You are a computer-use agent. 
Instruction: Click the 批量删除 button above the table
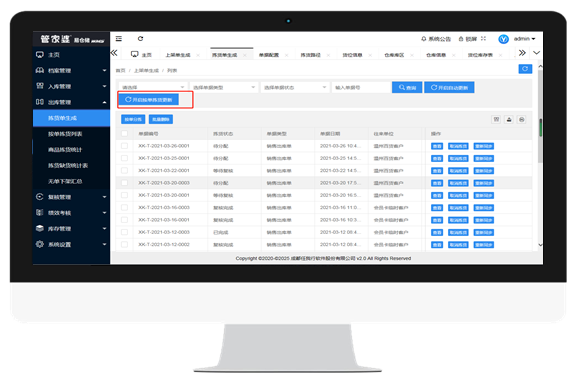tap(161, 119)
